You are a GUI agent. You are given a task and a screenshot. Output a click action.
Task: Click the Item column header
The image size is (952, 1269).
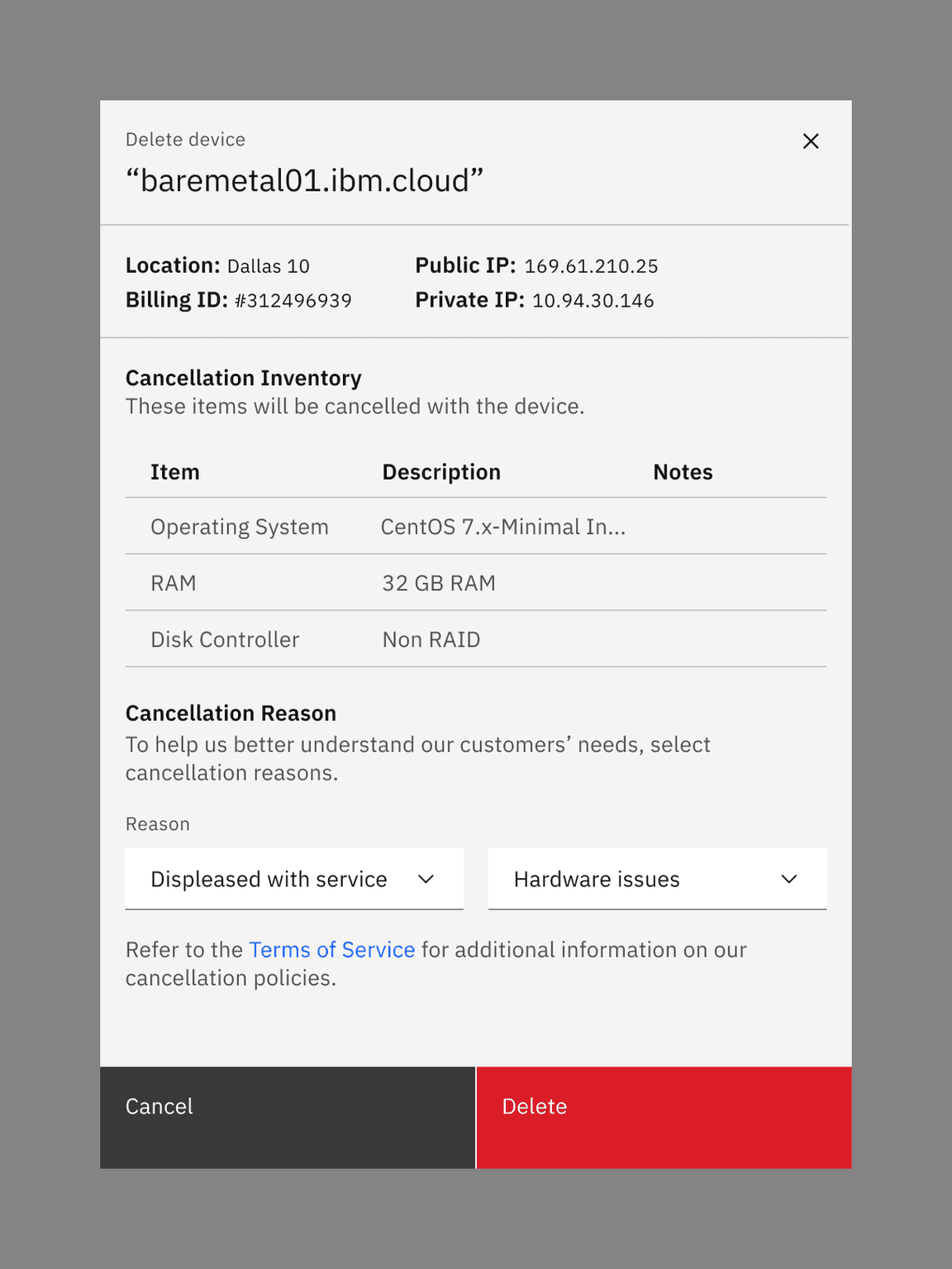point(175,472)
